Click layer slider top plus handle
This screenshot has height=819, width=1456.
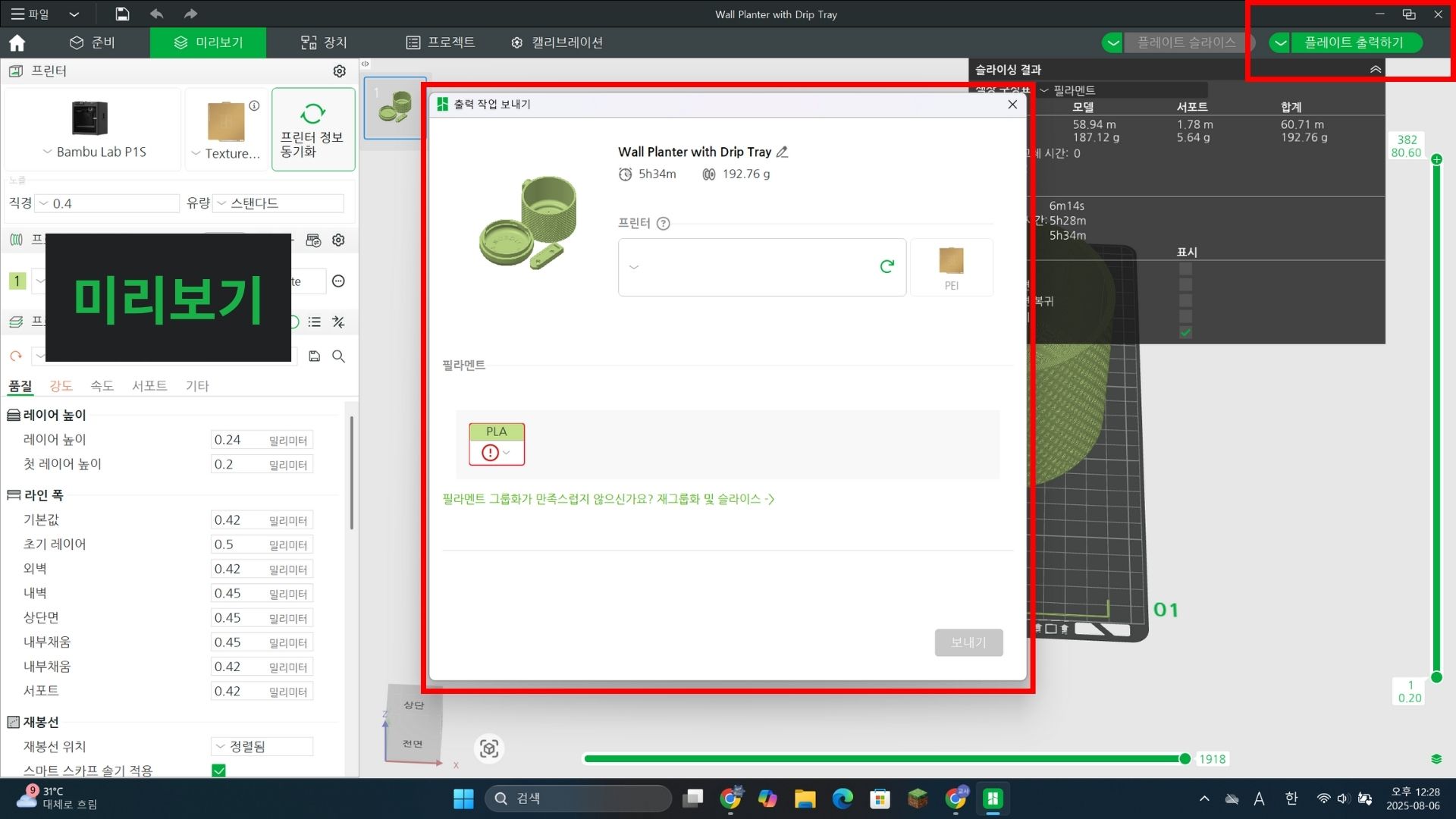coord(1436,159)
